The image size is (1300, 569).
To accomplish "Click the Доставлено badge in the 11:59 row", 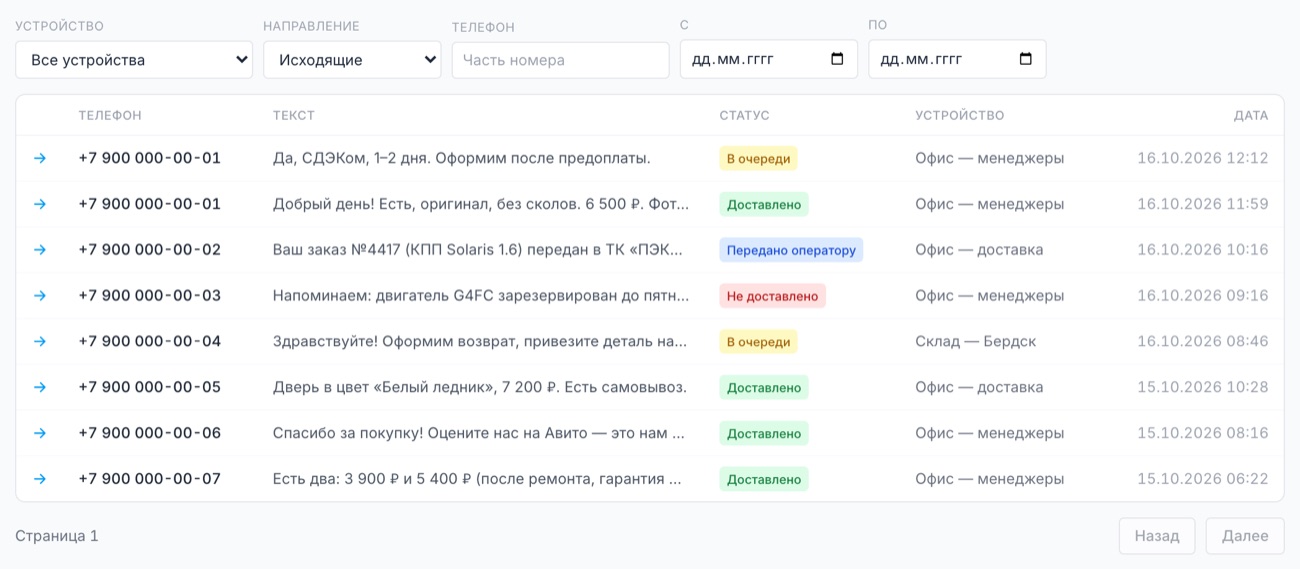I will tap(764, 204).
